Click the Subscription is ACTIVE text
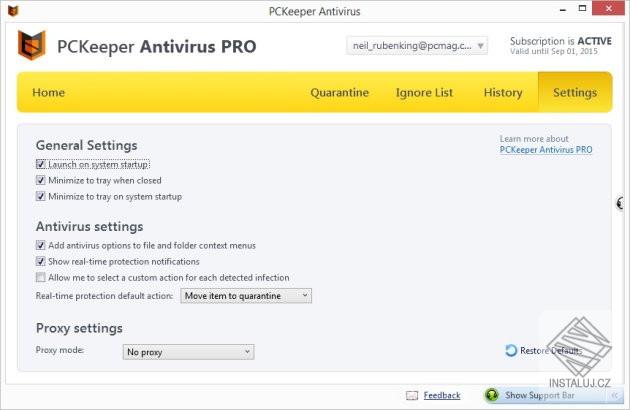630x410 pixels. [561, 41]
